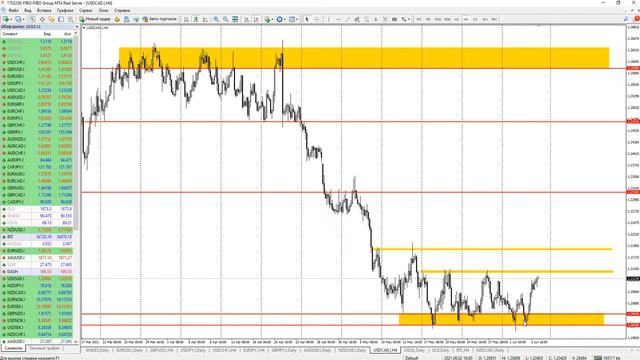
Task: Click the zoom in chart icon
Action: point(216,19)
